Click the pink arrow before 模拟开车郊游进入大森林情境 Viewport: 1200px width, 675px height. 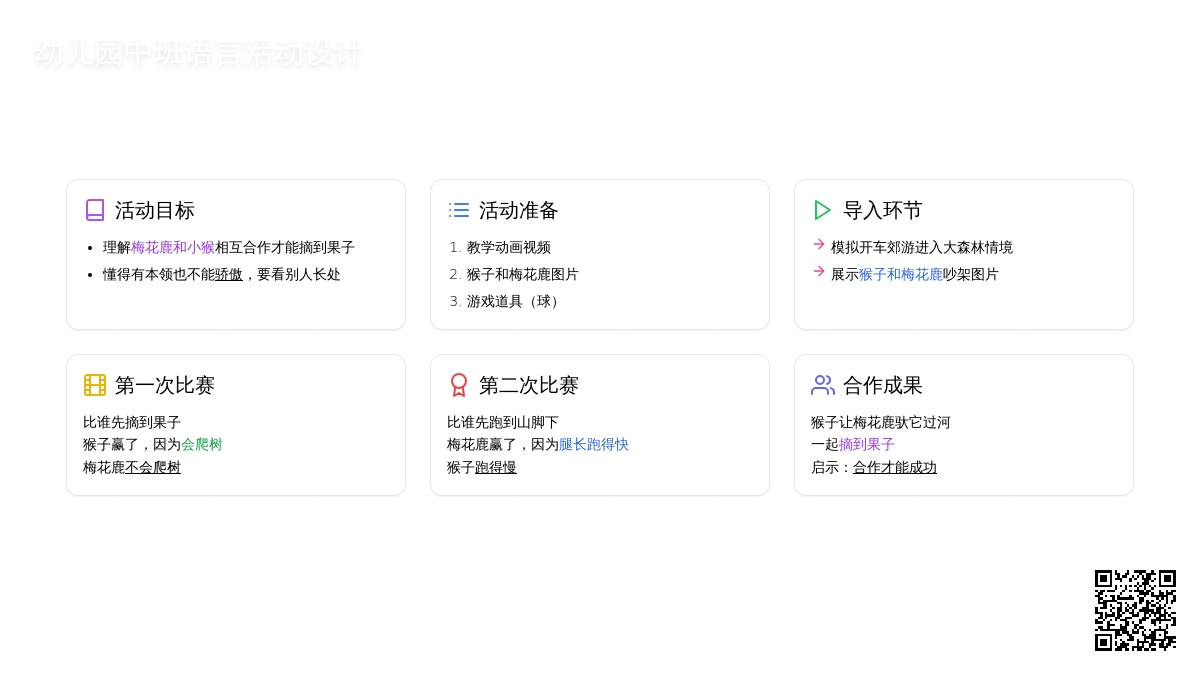point(819,244)
